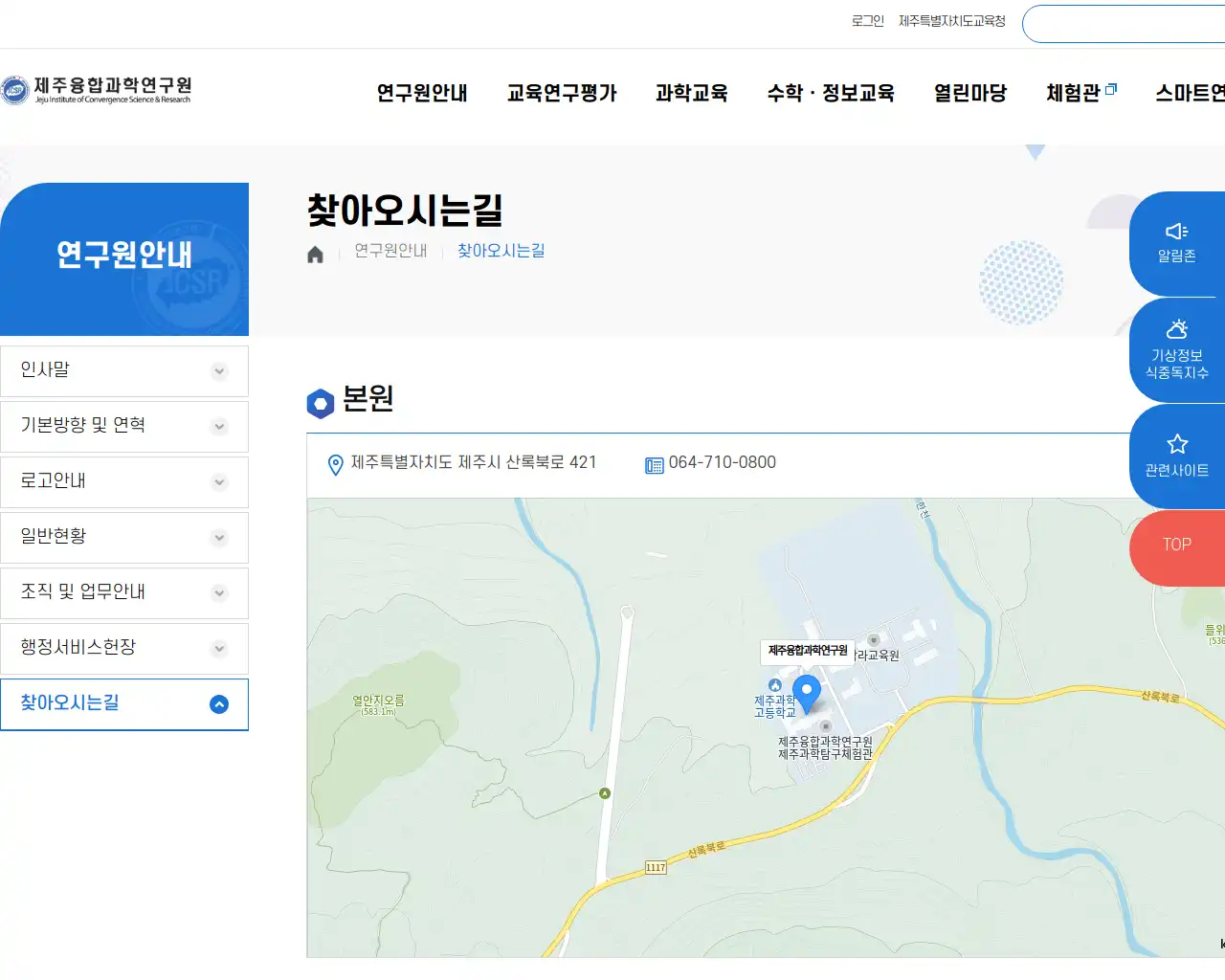Screen dimensions: 1225x980
Task: Expand the 행정서비스헌장 chevron
Action: [219, 649]
